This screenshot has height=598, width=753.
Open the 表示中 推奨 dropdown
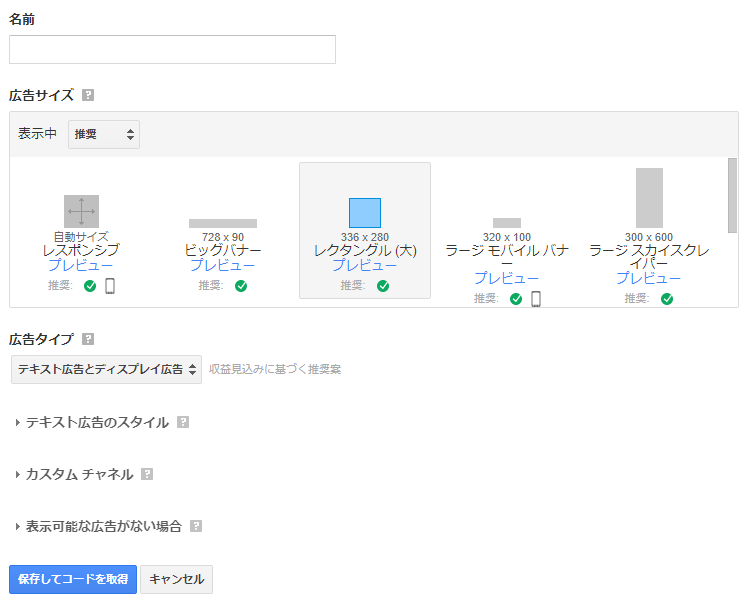[x=104, y=134]
